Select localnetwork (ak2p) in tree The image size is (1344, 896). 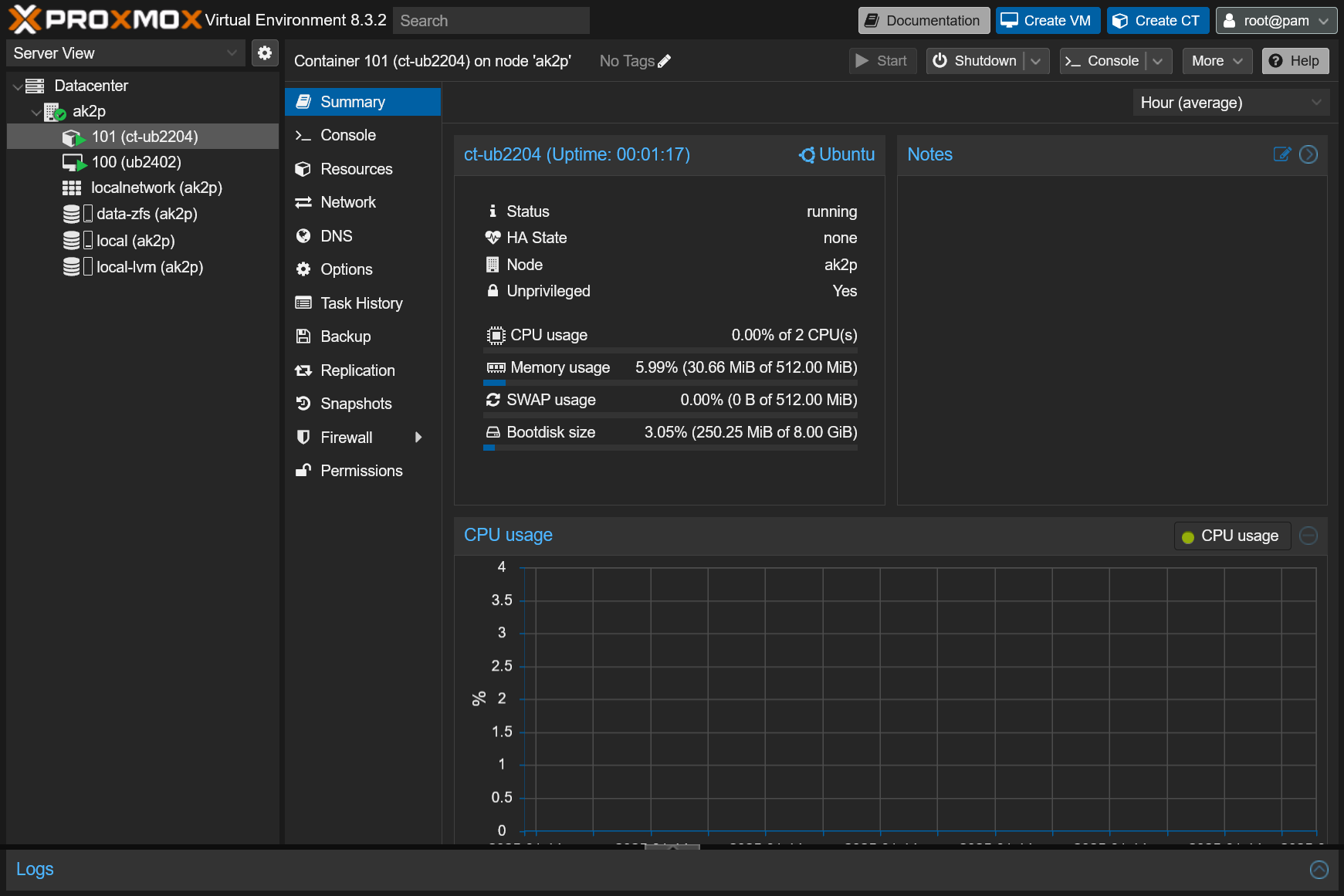click(x=143, y=188)
